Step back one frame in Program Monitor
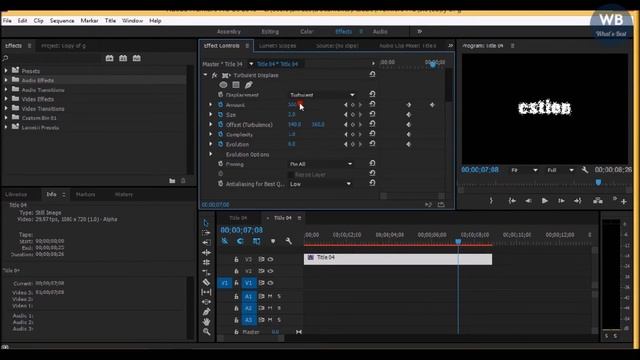The image size is (640, 360). click(x=528, y=200)
